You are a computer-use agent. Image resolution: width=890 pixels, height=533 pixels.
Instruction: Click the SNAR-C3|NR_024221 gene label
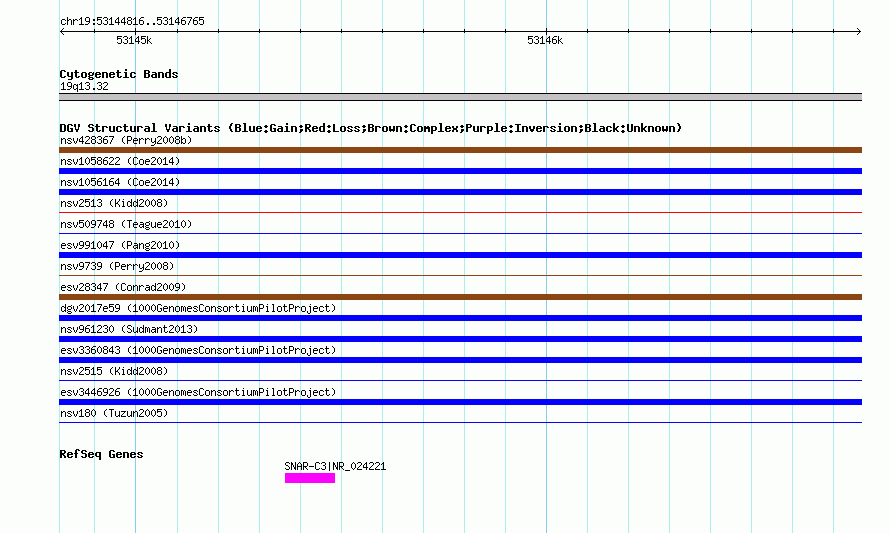tap(335, 466)
